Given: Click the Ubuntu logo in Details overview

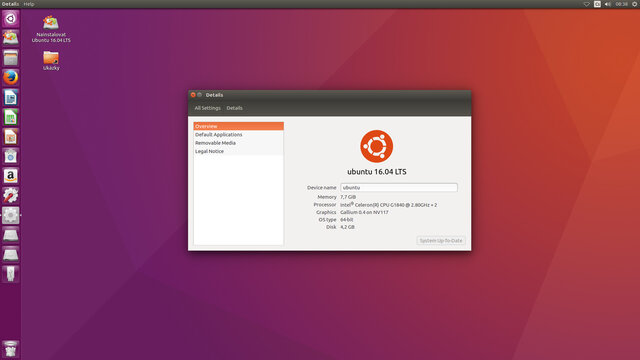Looking at the screenshot, I should [376, 146].
